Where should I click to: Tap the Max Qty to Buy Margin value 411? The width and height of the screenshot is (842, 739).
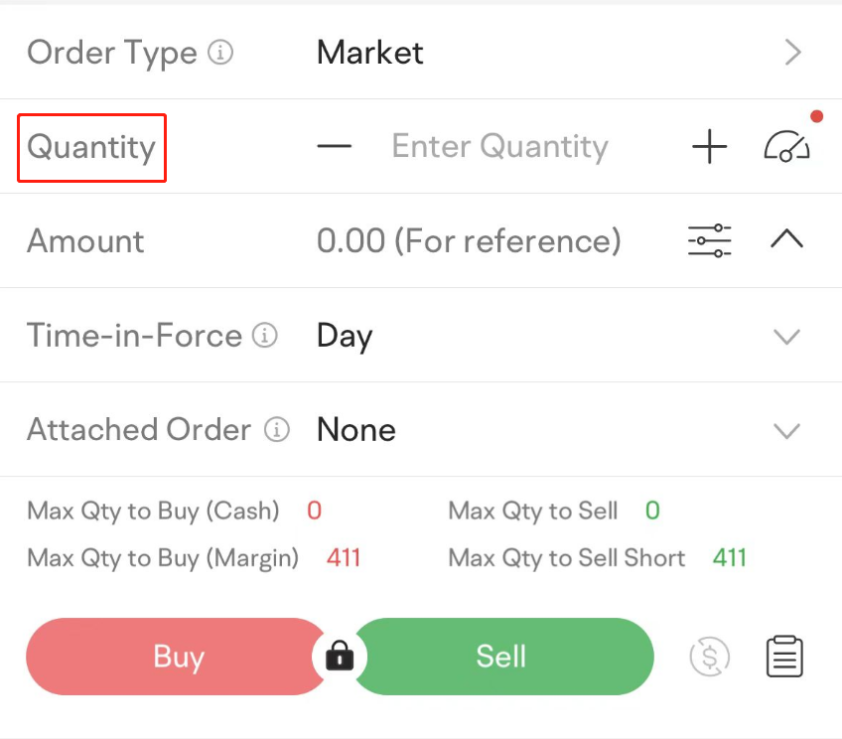(344, 557)
